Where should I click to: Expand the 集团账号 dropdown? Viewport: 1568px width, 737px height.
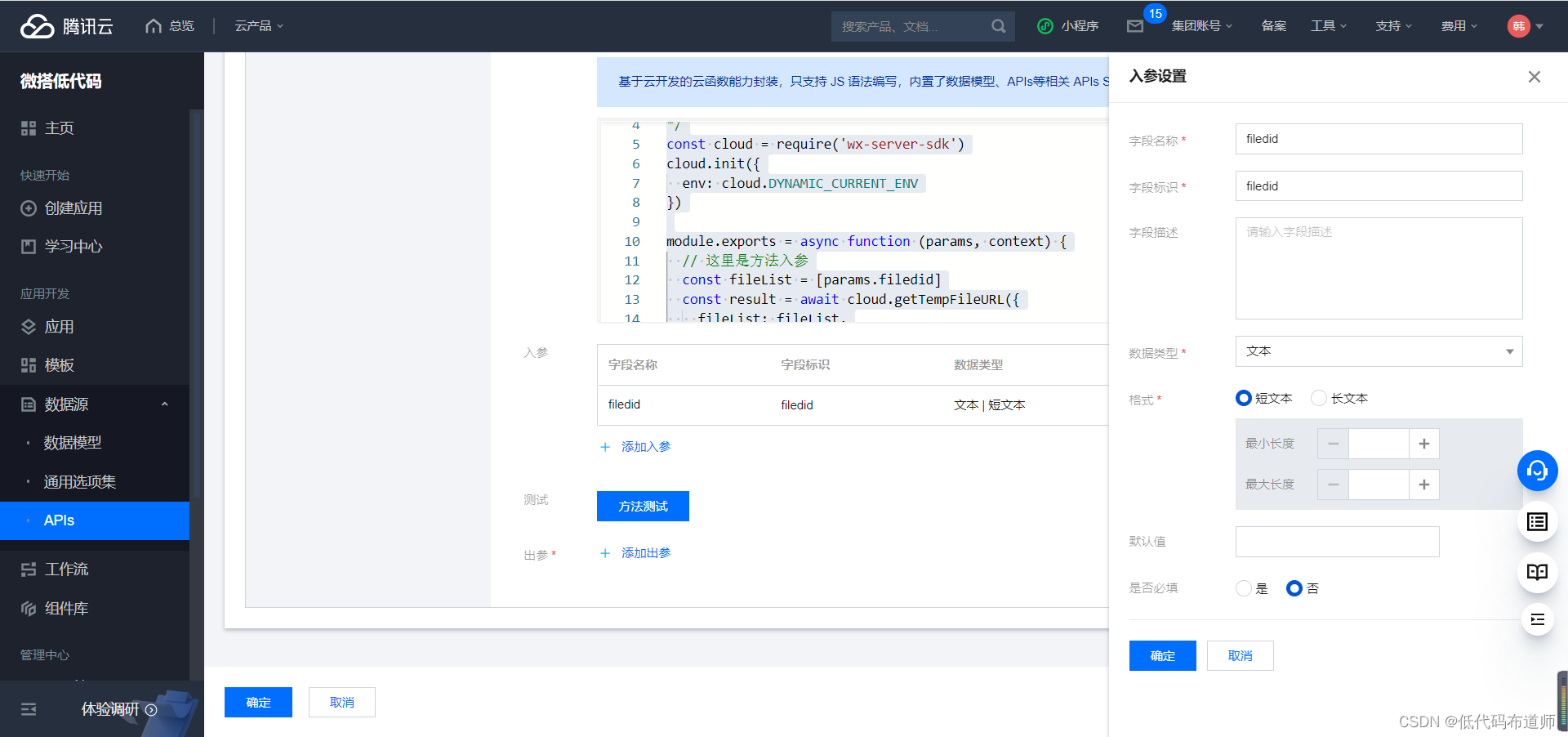[1202, 26]
